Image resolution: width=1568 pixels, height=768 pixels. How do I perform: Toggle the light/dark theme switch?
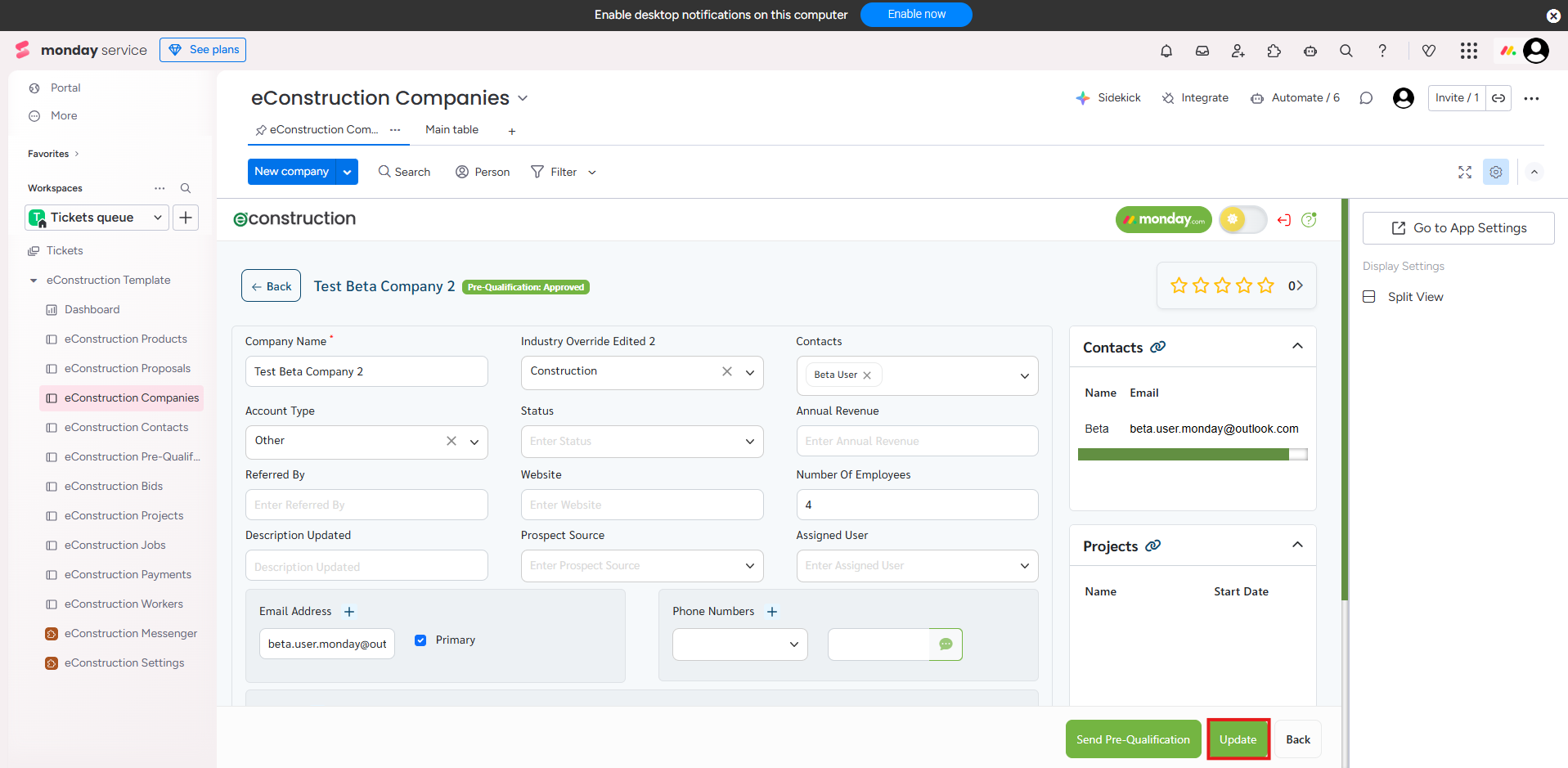tap(1242, 219)
